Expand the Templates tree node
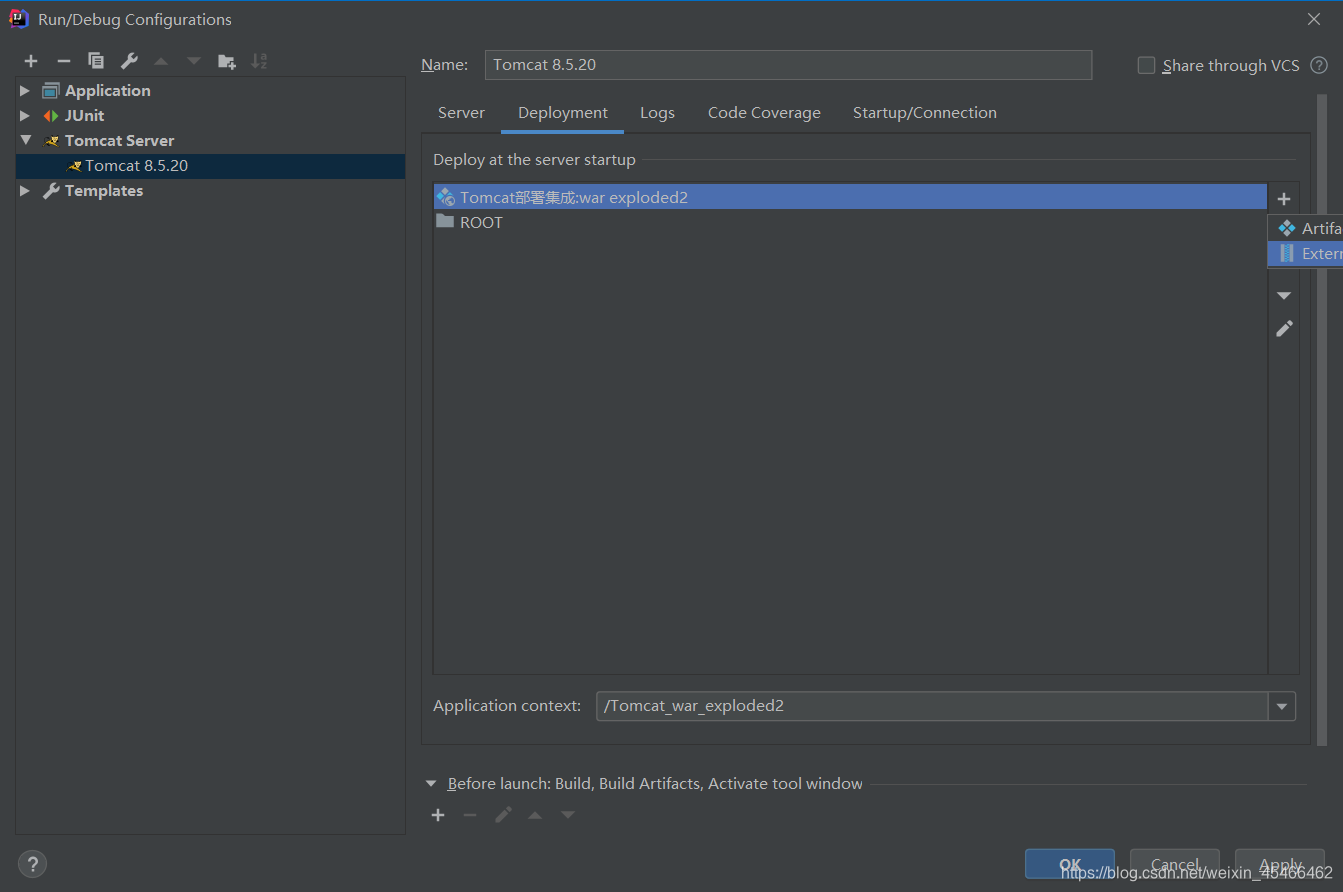This screenshot has width=1343, height=892. [x=25, y=190]
